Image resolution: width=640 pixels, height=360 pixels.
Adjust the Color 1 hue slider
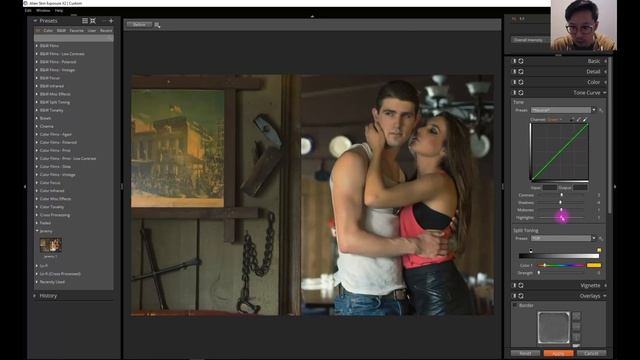544,265
